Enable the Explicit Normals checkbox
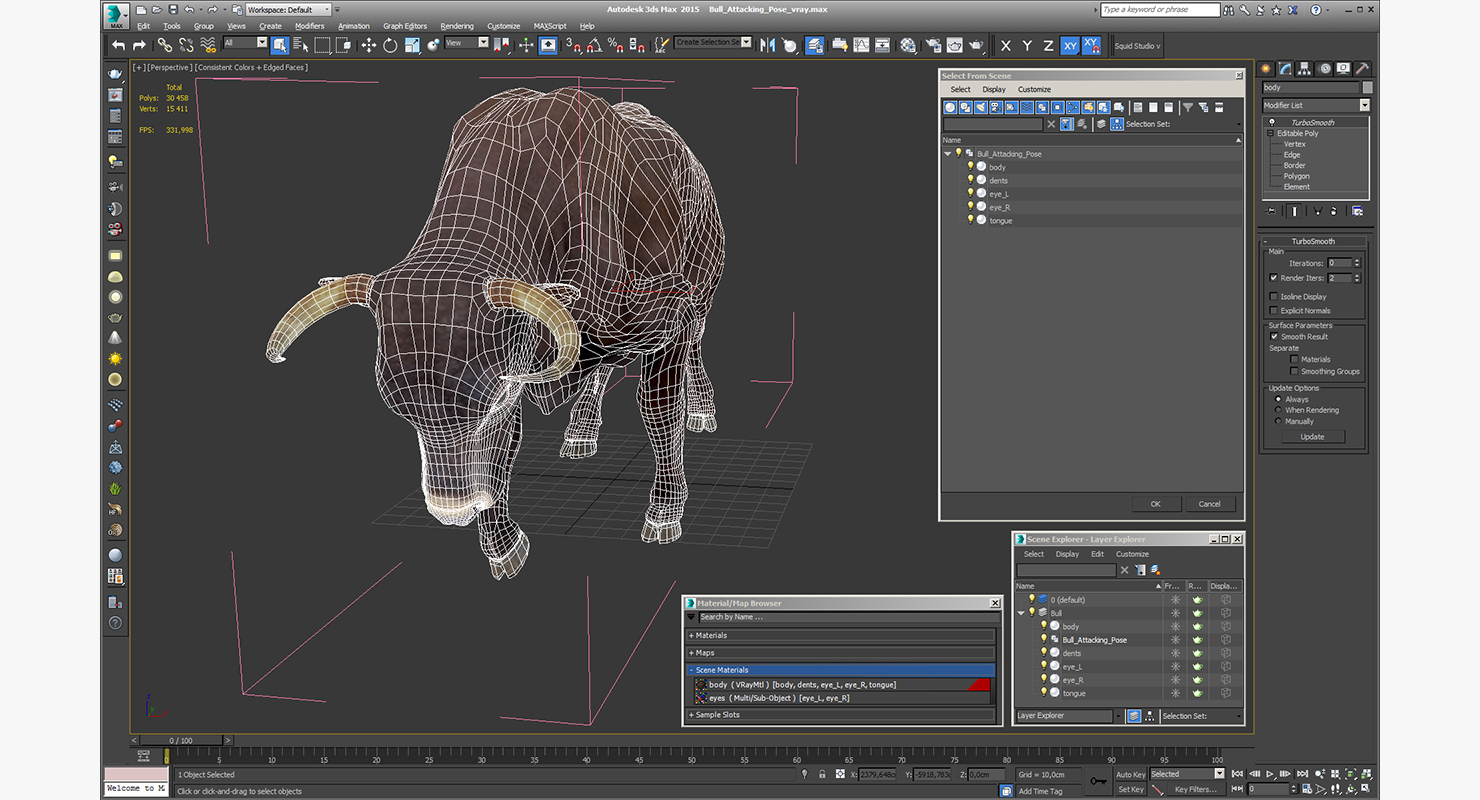Screen dimensions: 1480x800 click(x=1273, y=311)
